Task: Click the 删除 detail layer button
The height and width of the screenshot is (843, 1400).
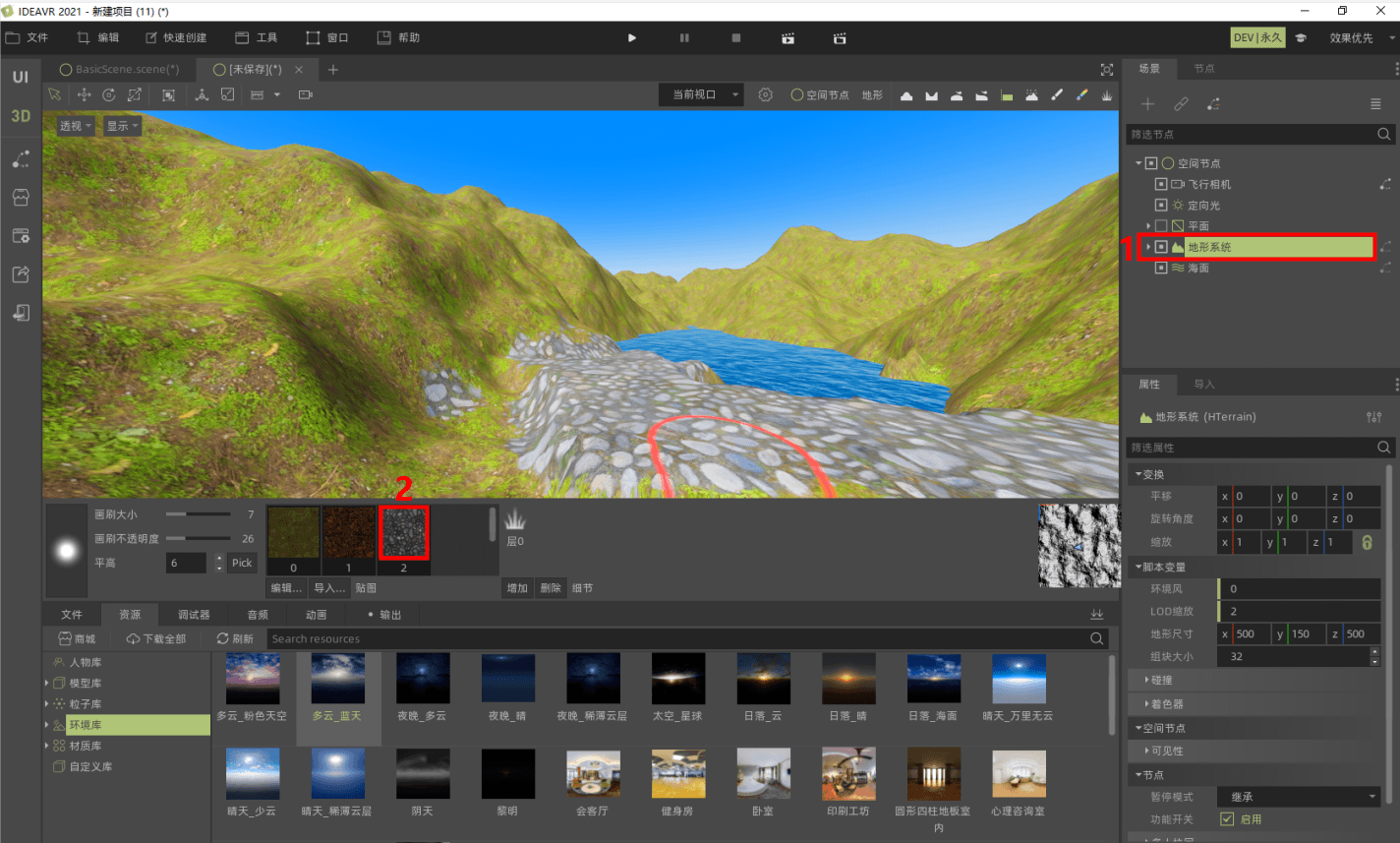Action: pyautogui.click(x=551, y=588)
